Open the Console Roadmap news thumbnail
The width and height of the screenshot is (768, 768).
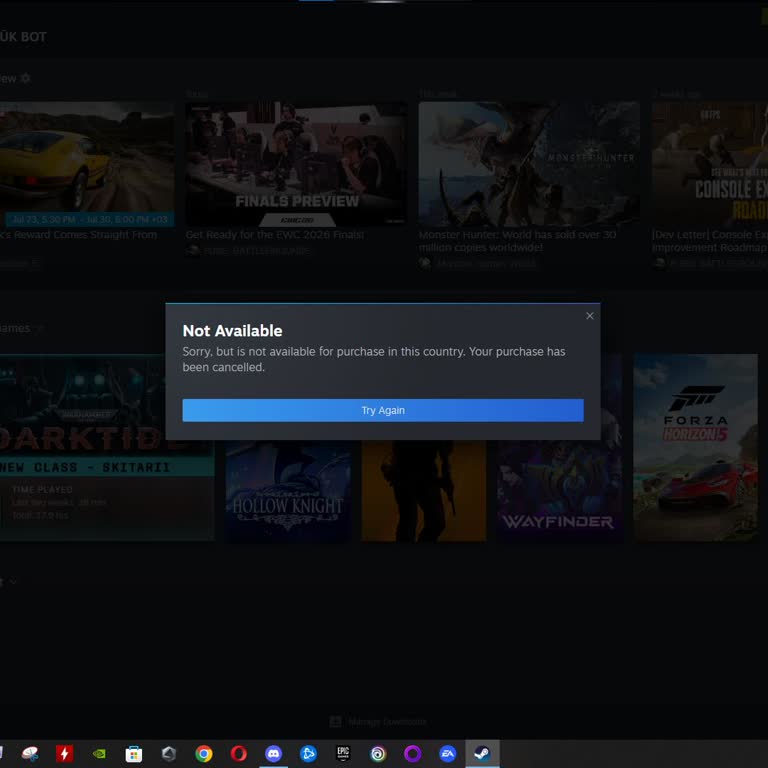pyautogui.click(x=710, y=164)
